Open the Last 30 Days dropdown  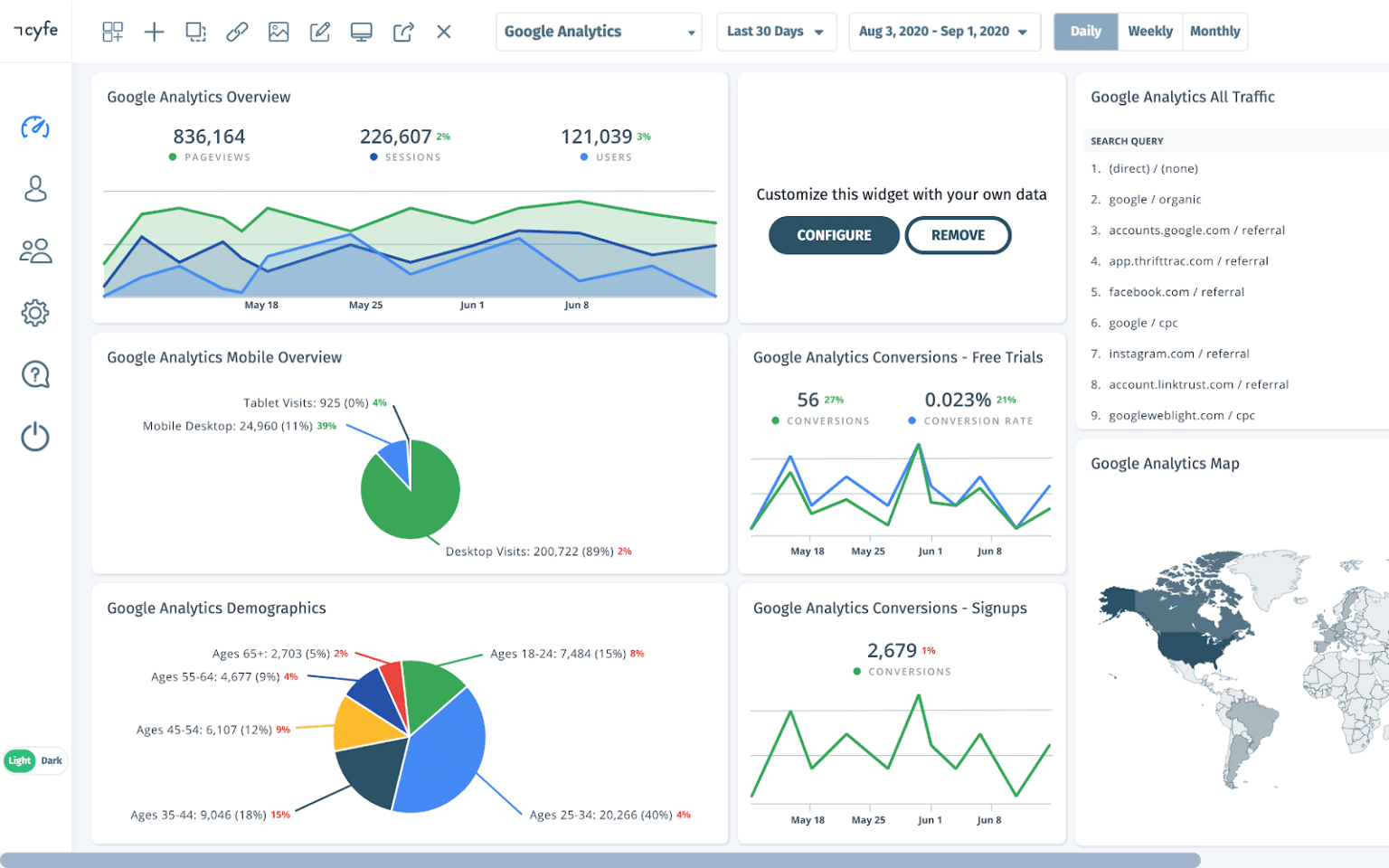point(776,32)
